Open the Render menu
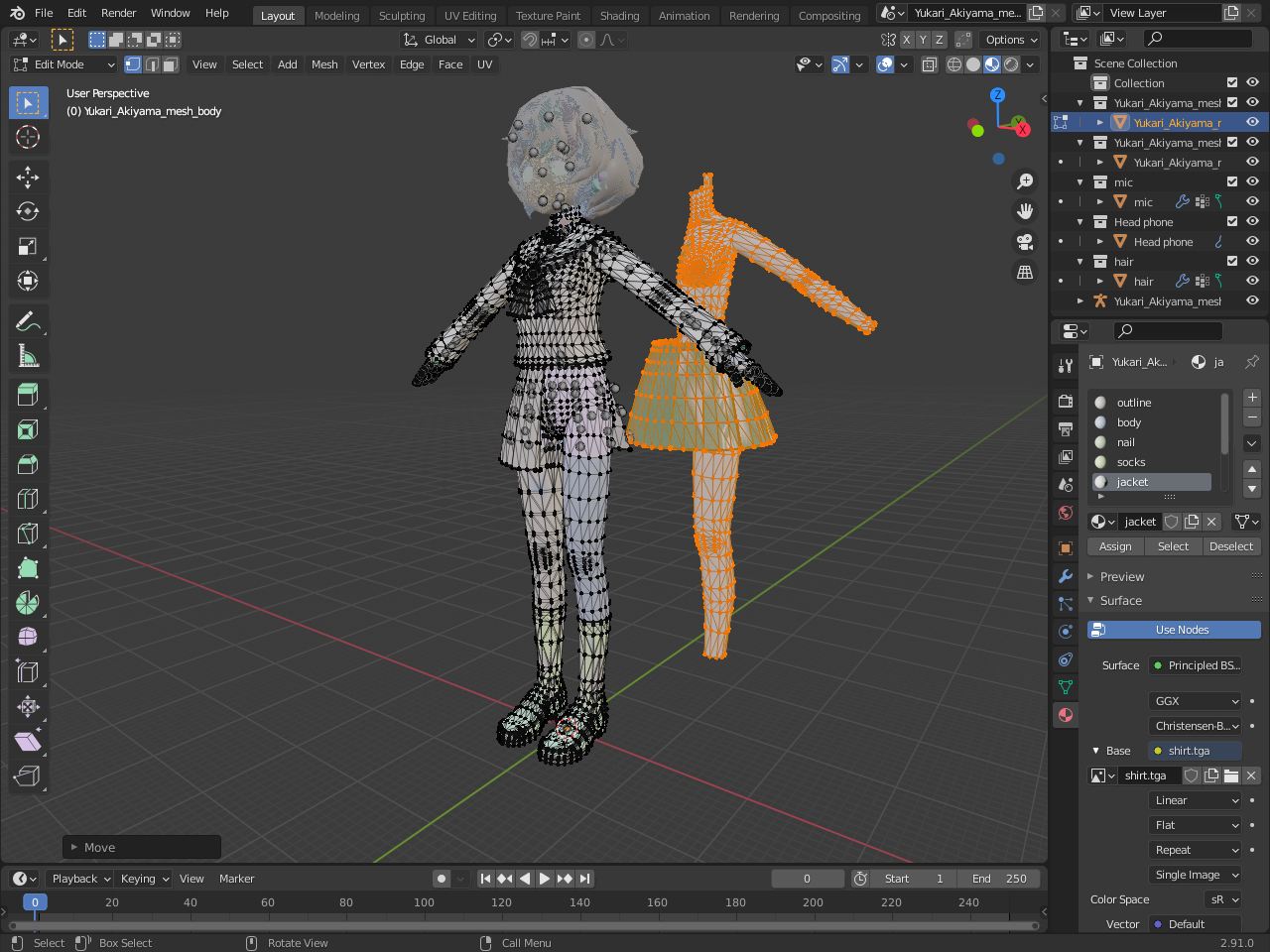 click(x=118, y=13)
